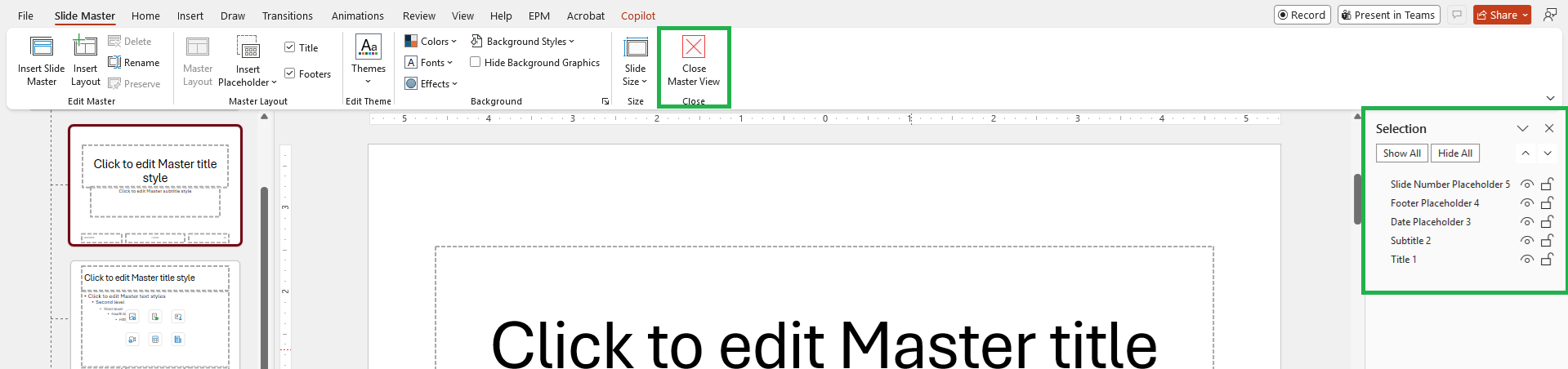
Task: Open the Animations tab
Action: pos(357,16)
